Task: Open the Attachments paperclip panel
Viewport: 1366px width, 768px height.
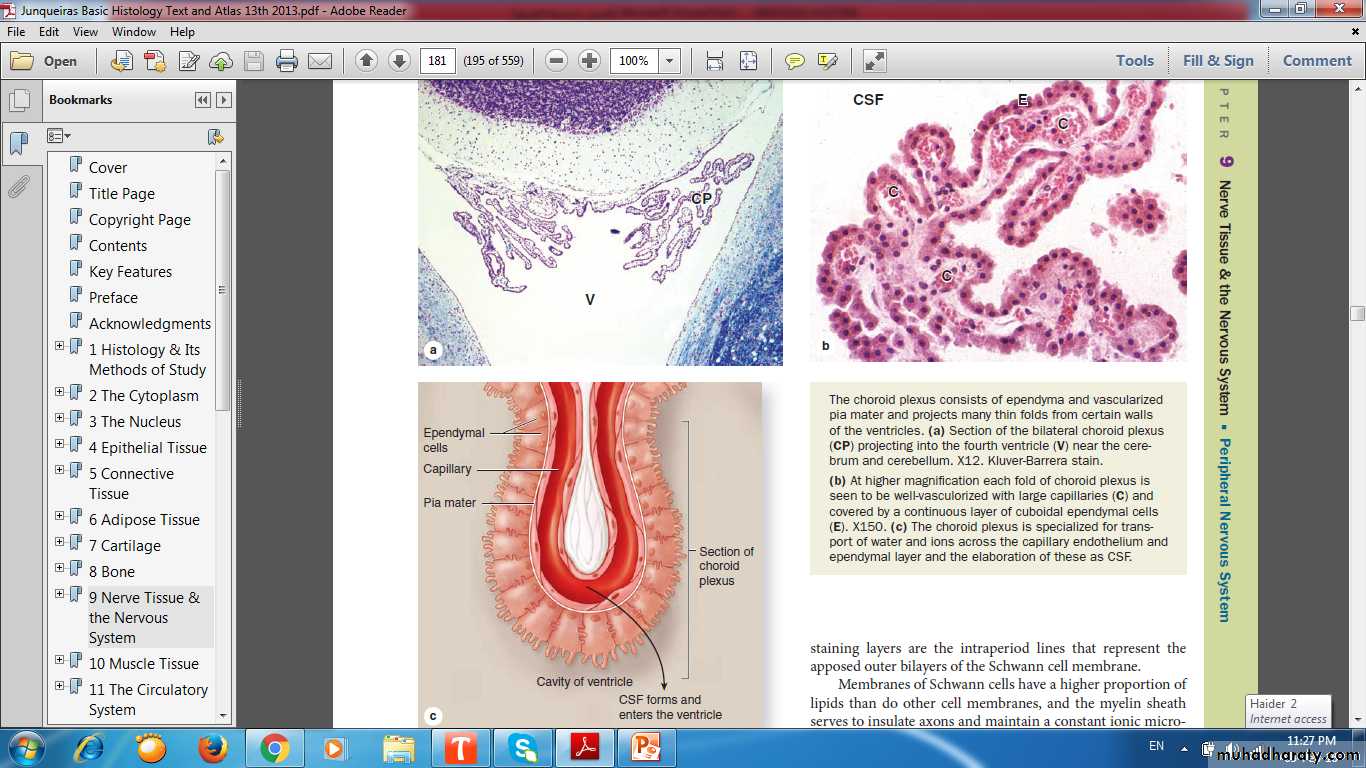Action: (x=18, y=187)
